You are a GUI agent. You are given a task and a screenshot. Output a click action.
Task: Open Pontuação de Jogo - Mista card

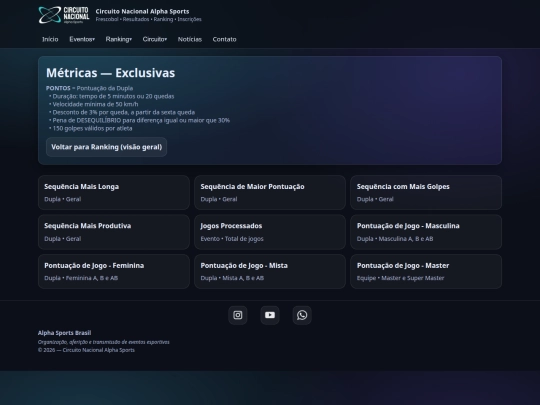(270, 271)
